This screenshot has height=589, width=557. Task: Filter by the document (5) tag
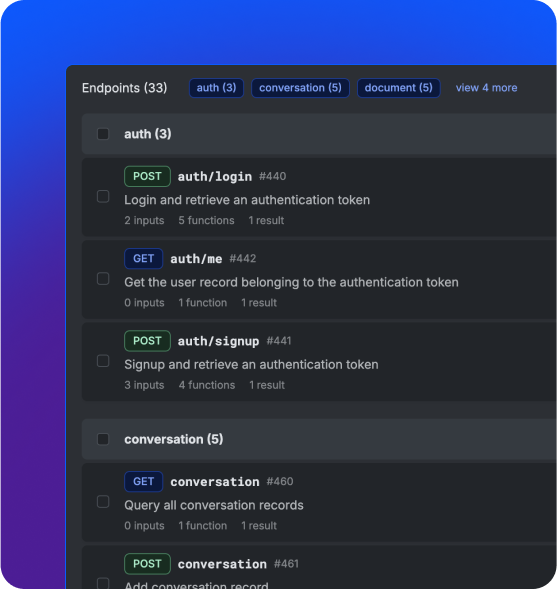[399, 88]
